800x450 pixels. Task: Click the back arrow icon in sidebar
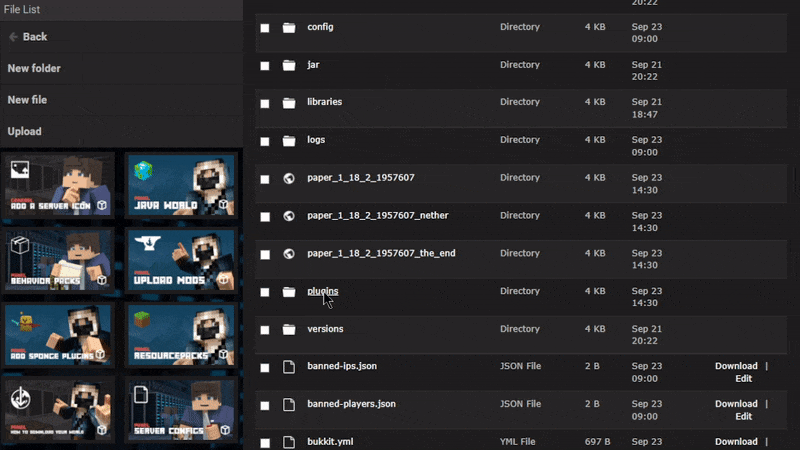click(x=14, y=37)
